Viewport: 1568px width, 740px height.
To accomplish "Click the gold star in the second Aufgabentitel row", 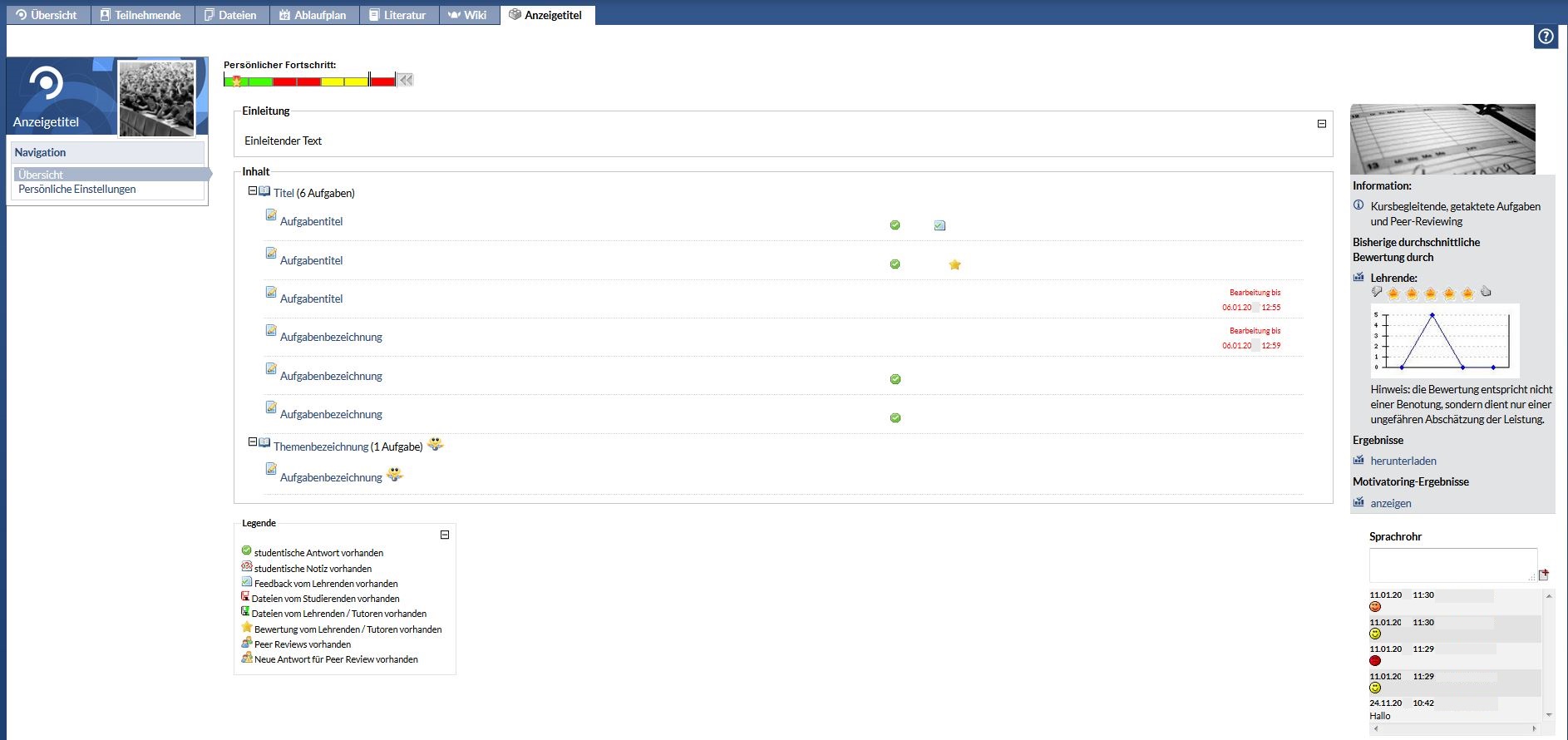I will coord(954,265).
